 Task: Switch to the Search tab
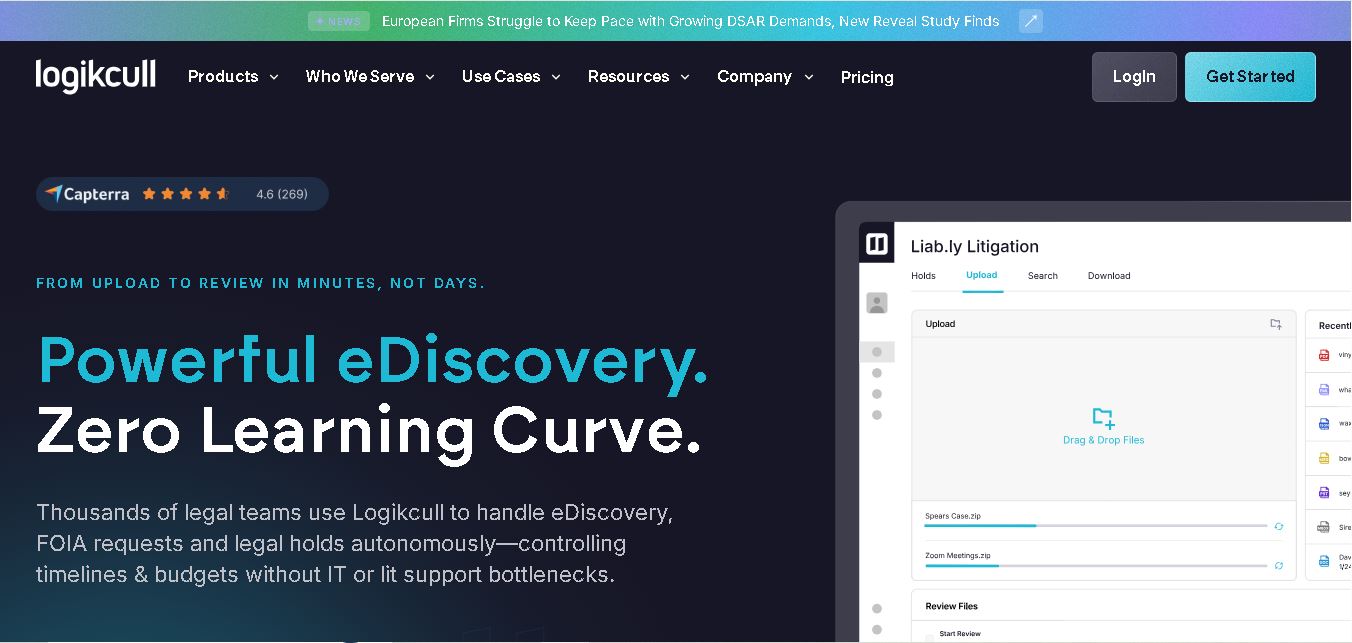coord(1043,276)
